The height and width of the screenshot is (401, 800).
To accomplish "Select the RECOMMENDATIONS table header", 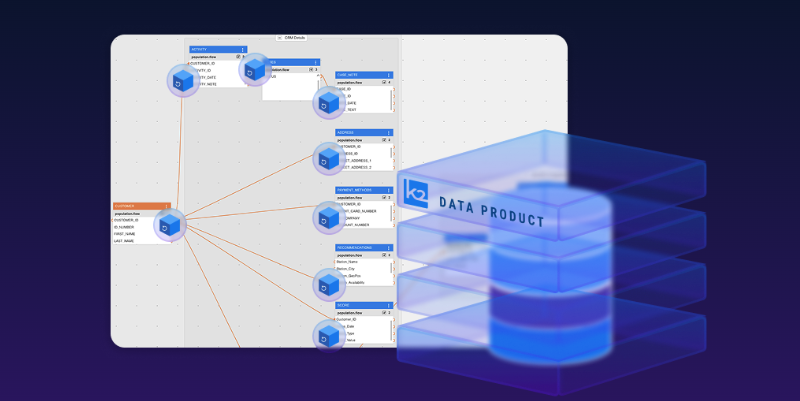I will point(364,248).
